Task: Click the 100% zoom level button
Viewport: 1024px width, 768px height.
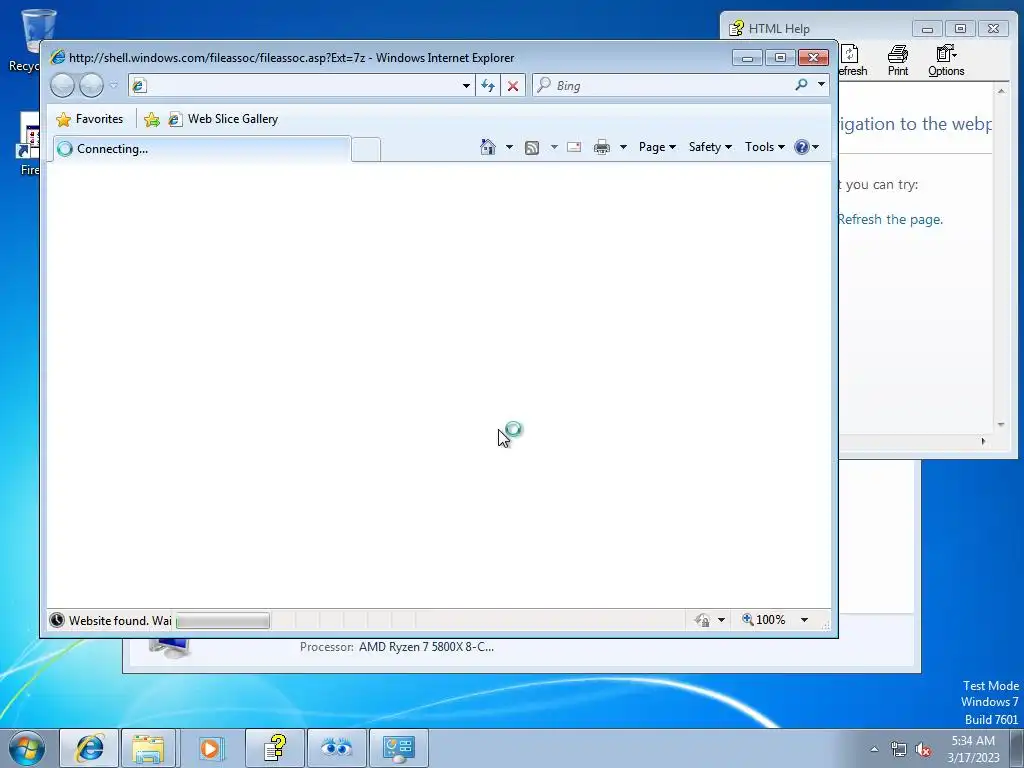Action: [x=763, y=619]
